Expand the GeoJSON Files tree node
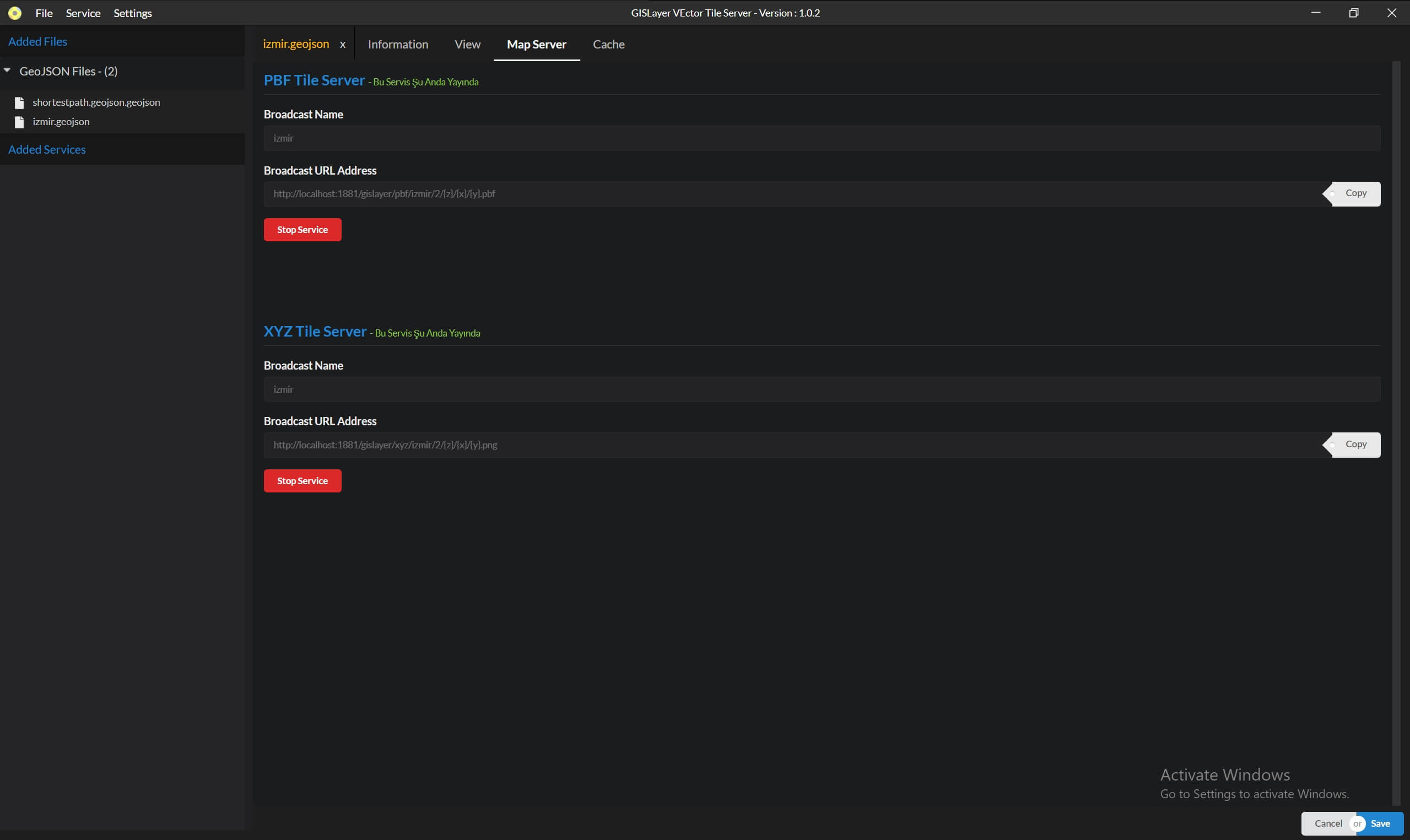The width and height of the screenshot is (1410, 840). pos(9,70)
